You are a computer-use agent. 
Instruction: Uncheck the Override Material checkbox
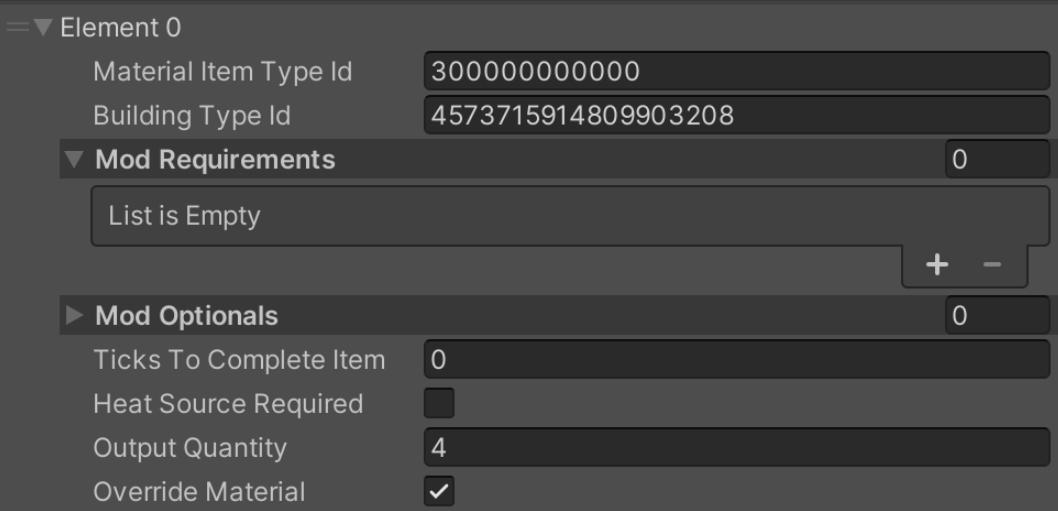click(439, 491)
